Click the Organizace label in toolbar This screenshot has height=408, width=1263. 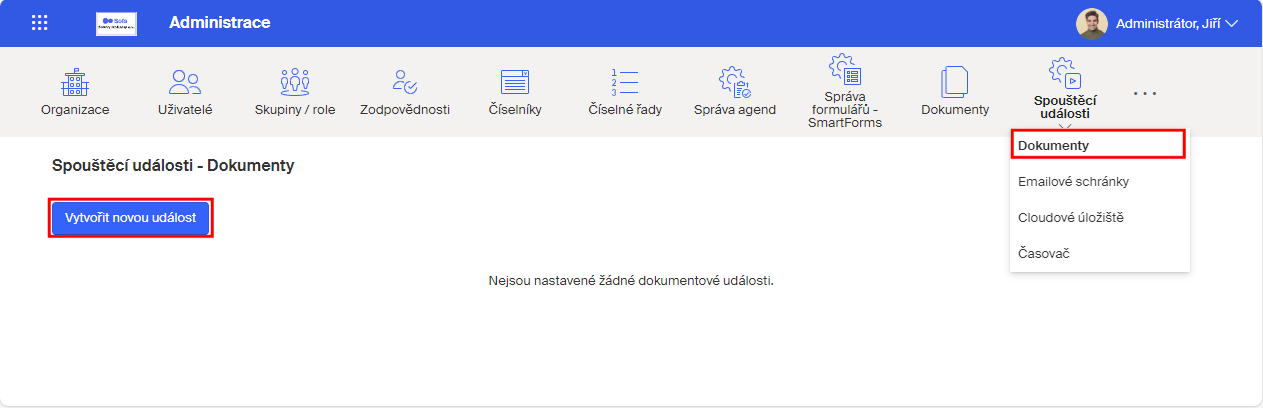(x=75, y=110)
